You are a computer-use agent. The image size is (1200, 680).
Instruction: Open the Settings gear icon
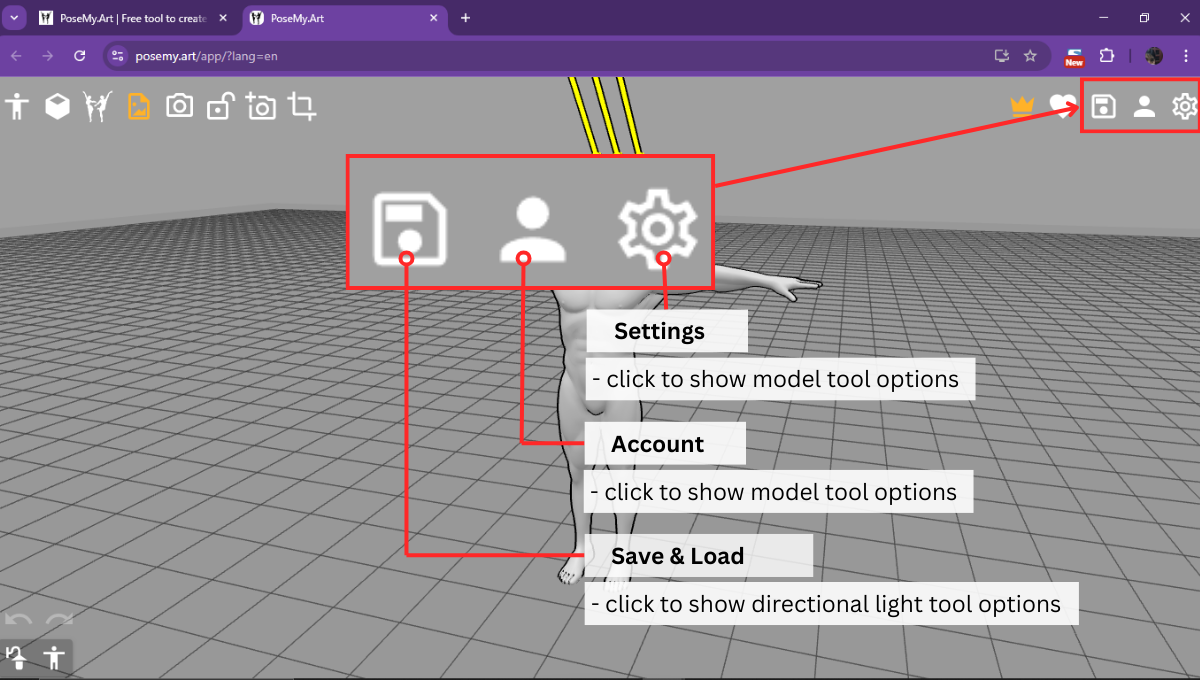tap(1184, 106)
